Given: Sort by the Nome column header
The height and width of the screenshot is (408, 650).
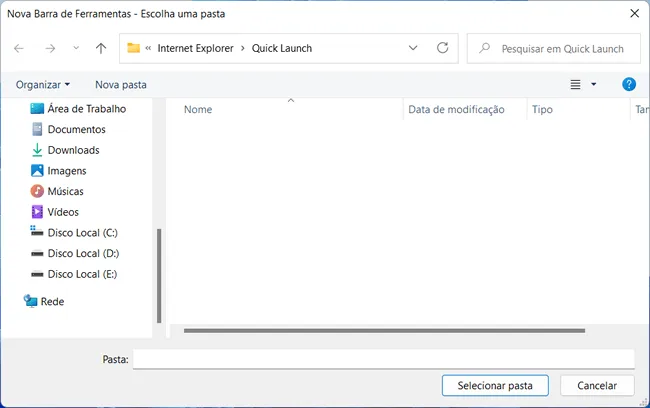Looking at the screenshot, I should pyautogui.click(x=198, y=109).
